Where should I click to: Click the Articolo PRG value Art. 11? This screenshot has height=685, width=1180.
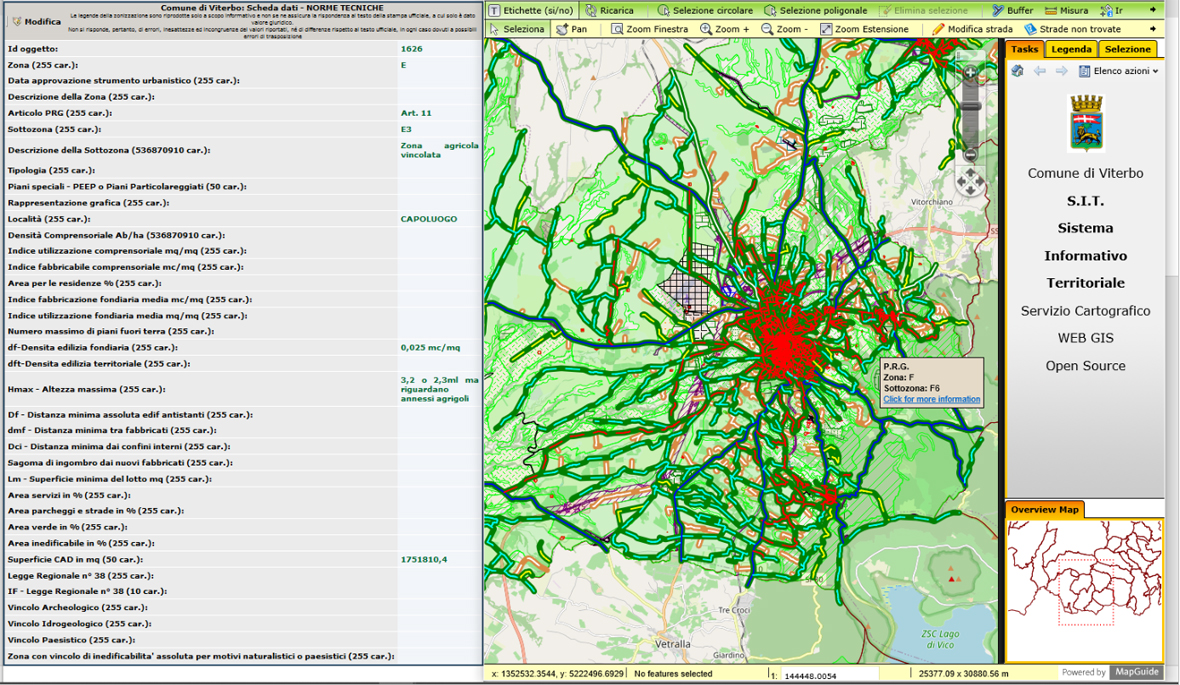(416, 113)
